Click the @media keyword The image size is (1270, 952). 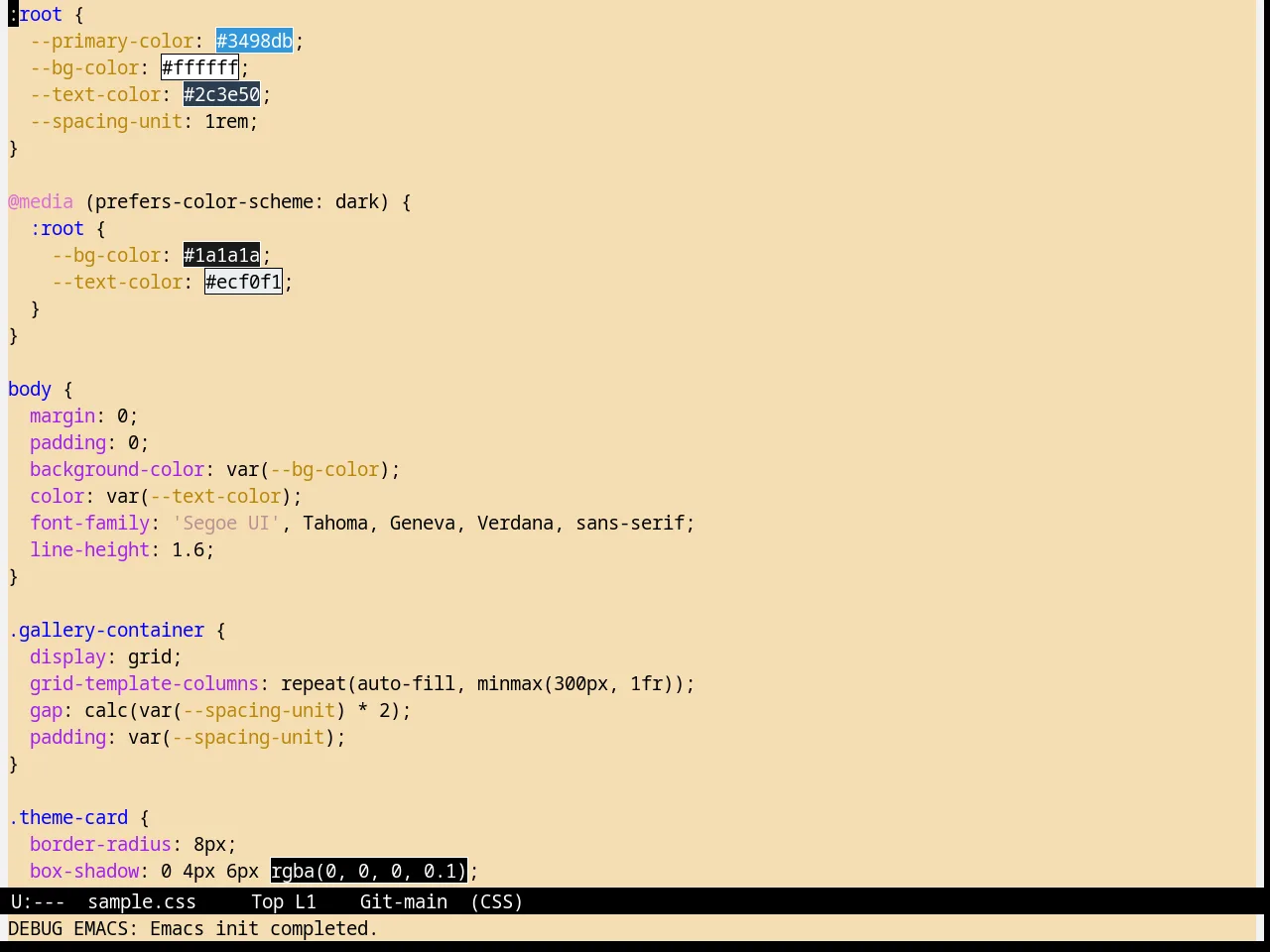coord(41,201)
